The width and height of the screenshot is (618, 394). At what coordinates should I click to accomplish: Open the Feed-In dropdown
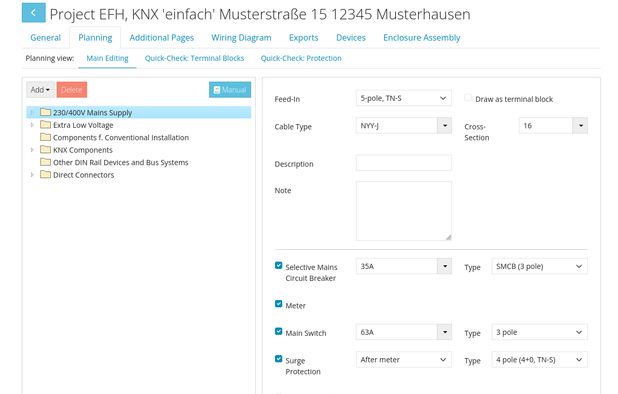tap(404, 98)
